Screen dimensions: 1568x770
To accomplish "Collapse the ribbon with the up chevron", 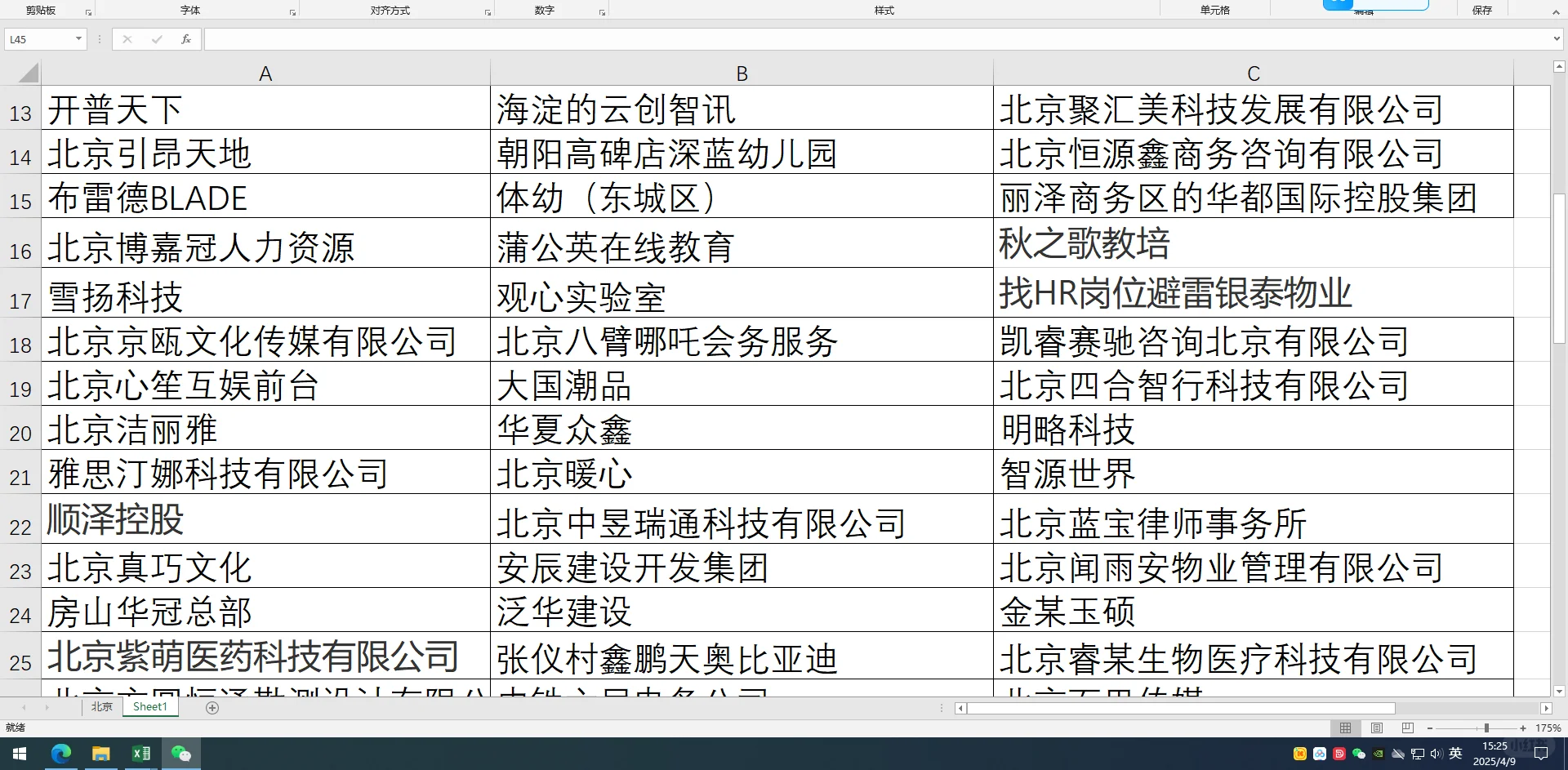I will [x=1555, y=12].
